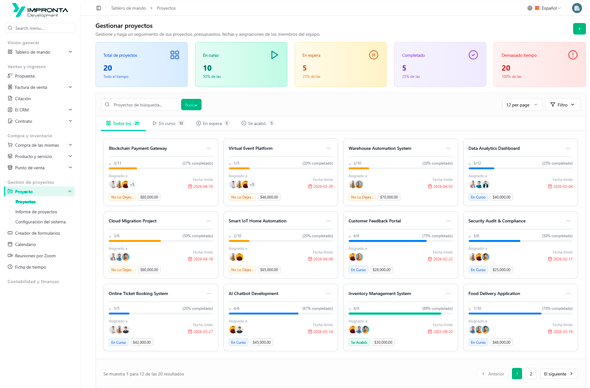
Task: Click the Demasiado tiempo alert icon
Action: [572, 55]
